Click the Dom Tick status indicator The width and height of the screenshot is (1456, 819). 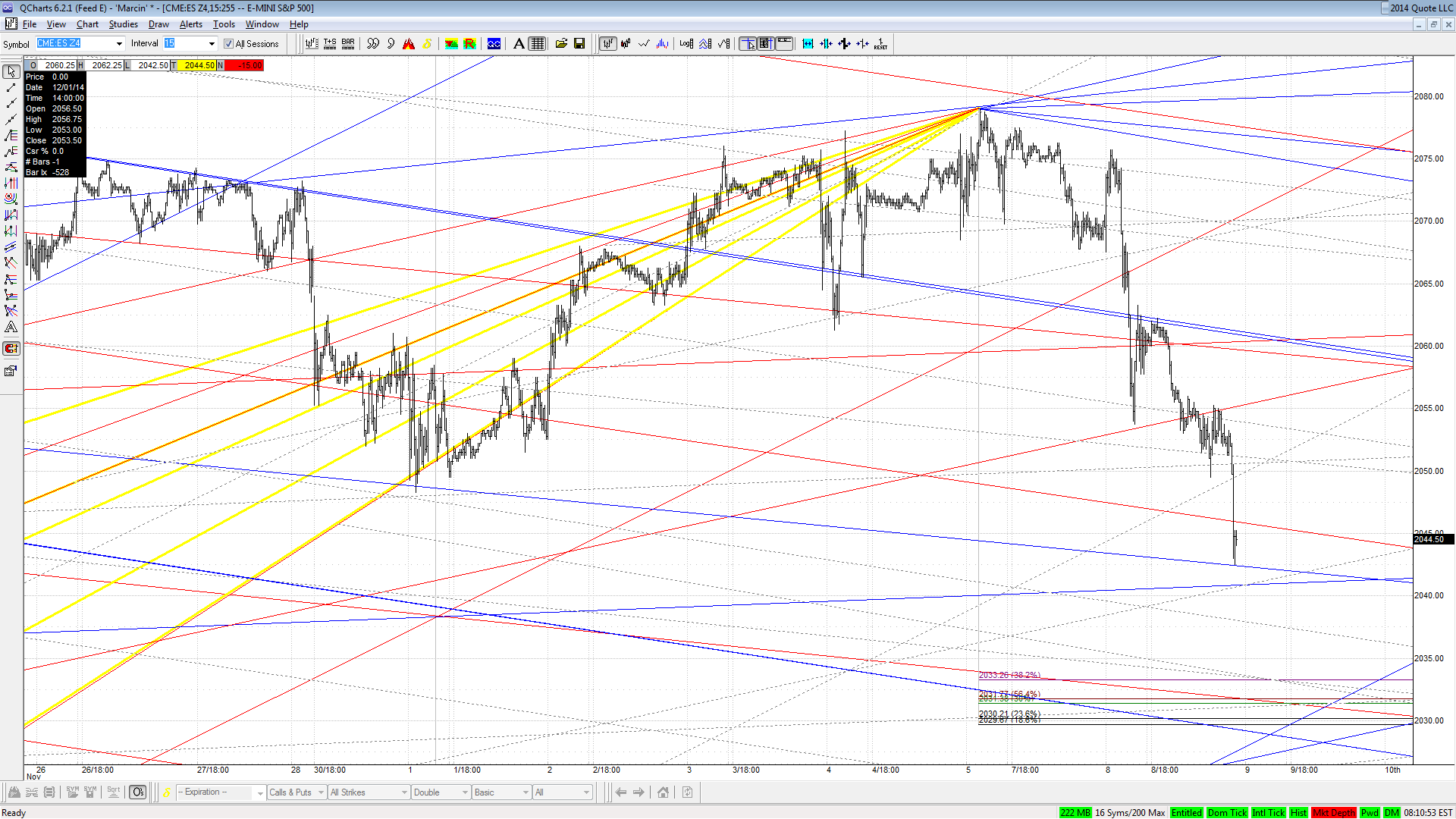(x=1227, y=813)
